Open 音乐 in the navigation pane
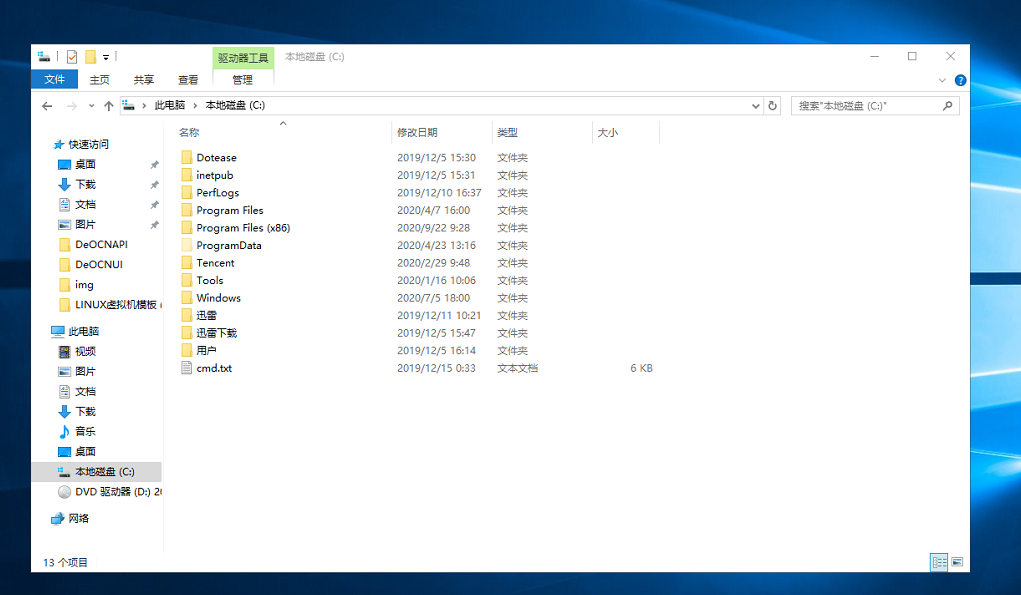The height and width of the screenshot is (595, 1021). (85, 432)
